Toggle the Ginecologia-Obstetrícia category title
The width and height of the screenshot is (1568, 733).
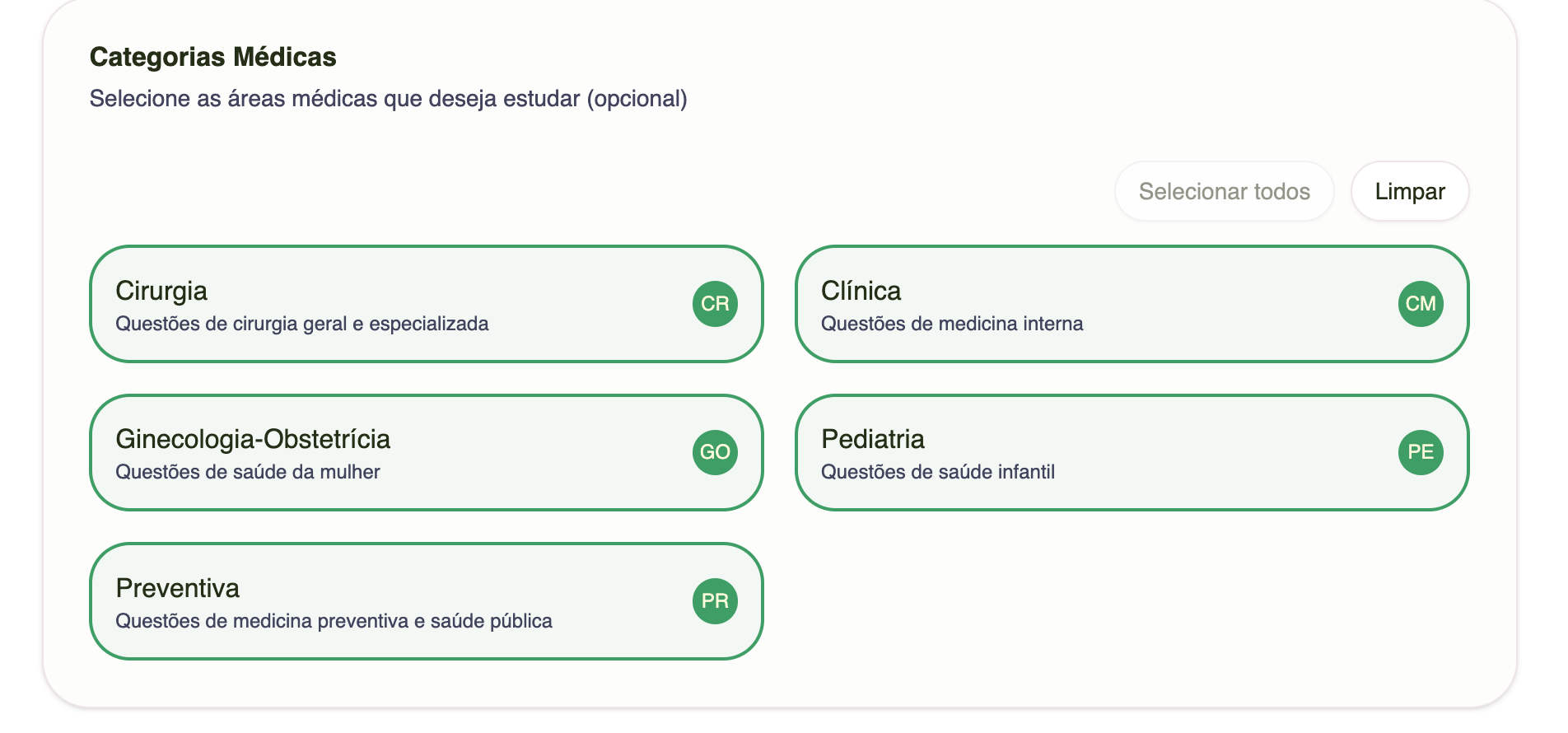click(x=253, y=439)
